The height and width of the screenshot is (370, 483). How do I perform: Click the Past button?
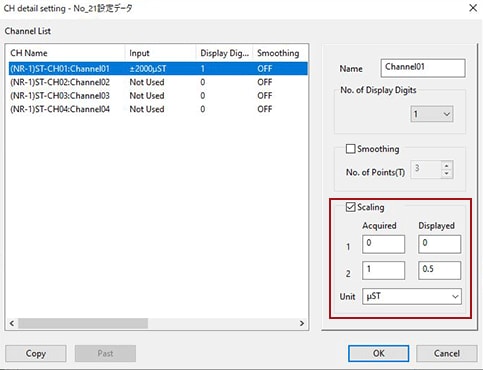105,353
